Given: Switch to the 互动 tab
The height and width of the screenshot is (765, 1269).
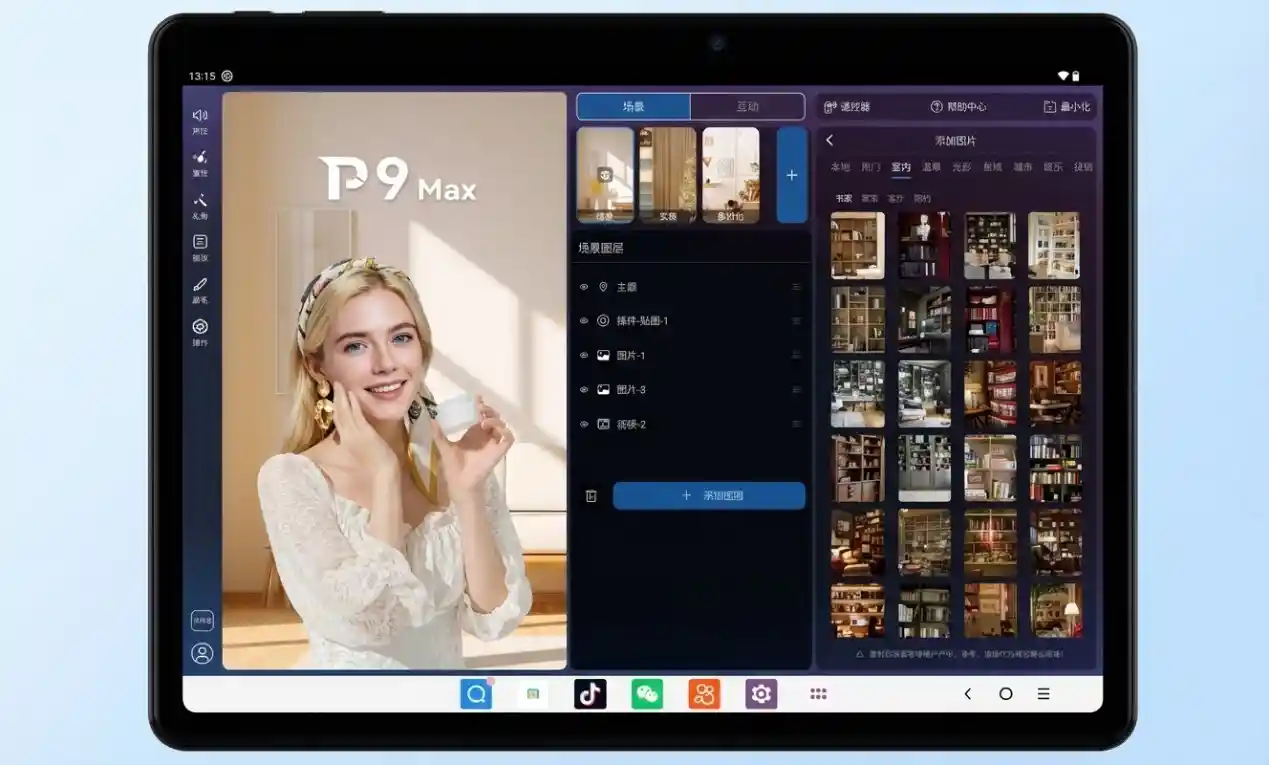Looking at the screenshot, I should [747, 107].
